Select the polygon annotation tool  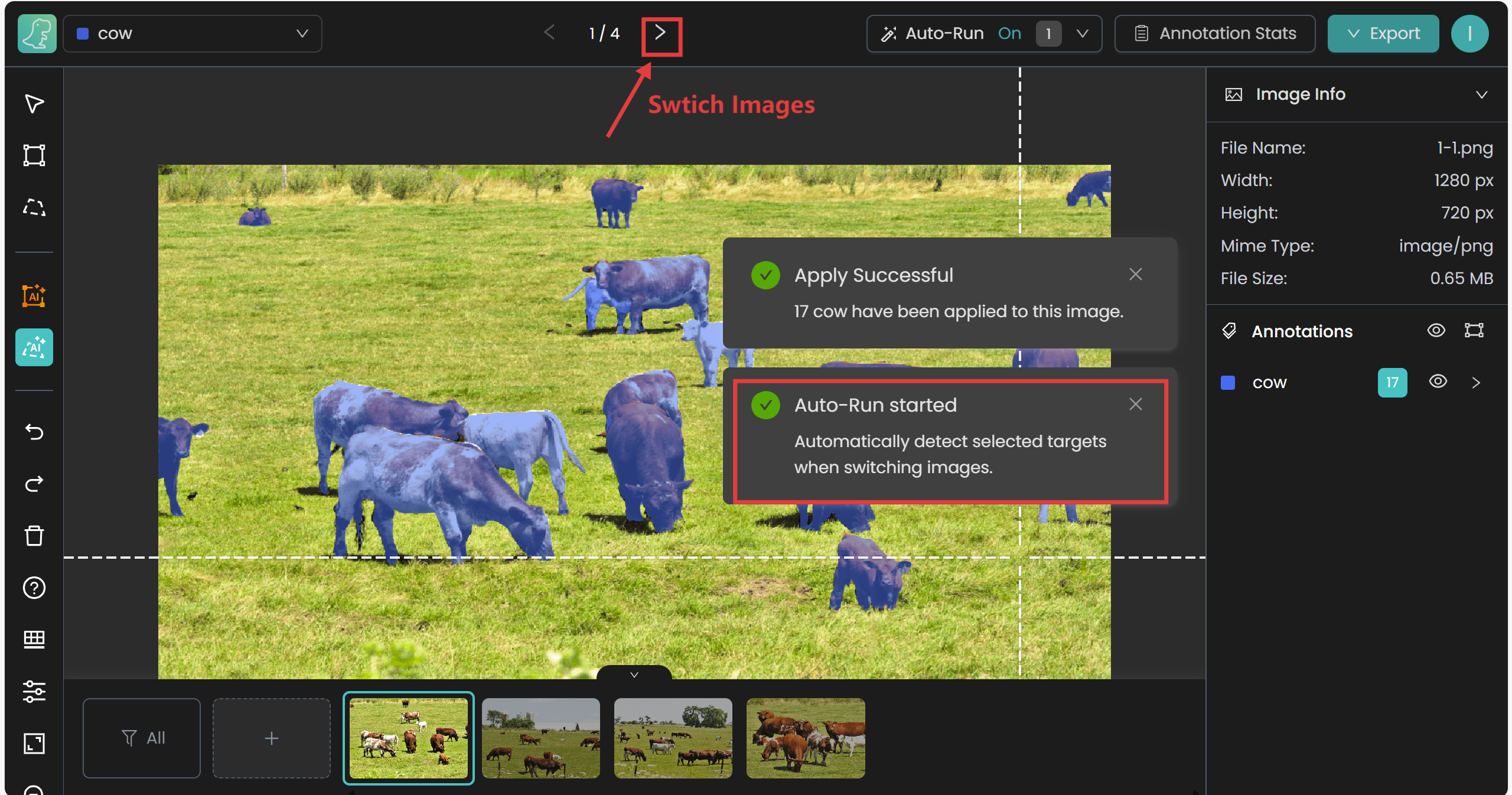(34, 207)
